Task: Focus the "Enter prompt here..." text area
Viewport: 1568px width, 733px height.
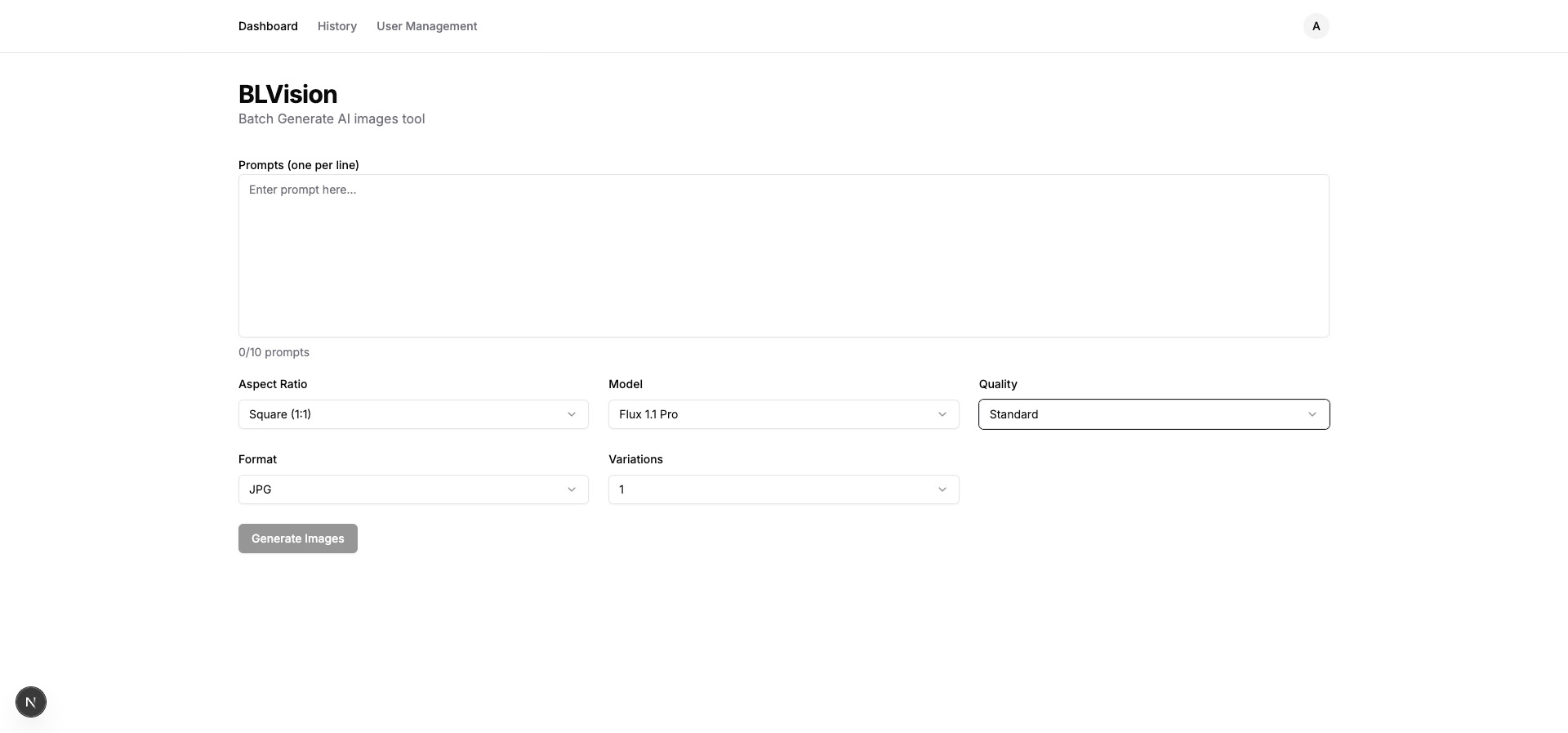Action: (x=783, y=255)
